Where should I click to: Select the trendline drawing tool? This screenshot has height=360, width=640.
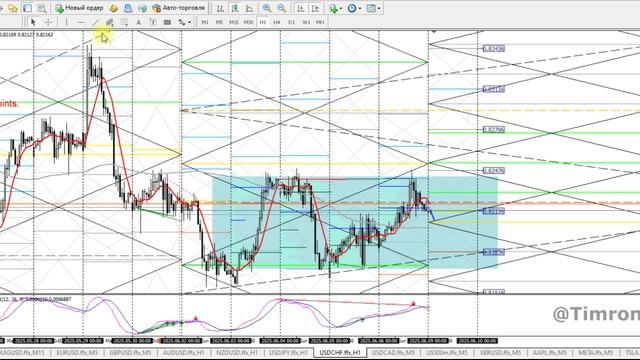[x=96, y=22]
